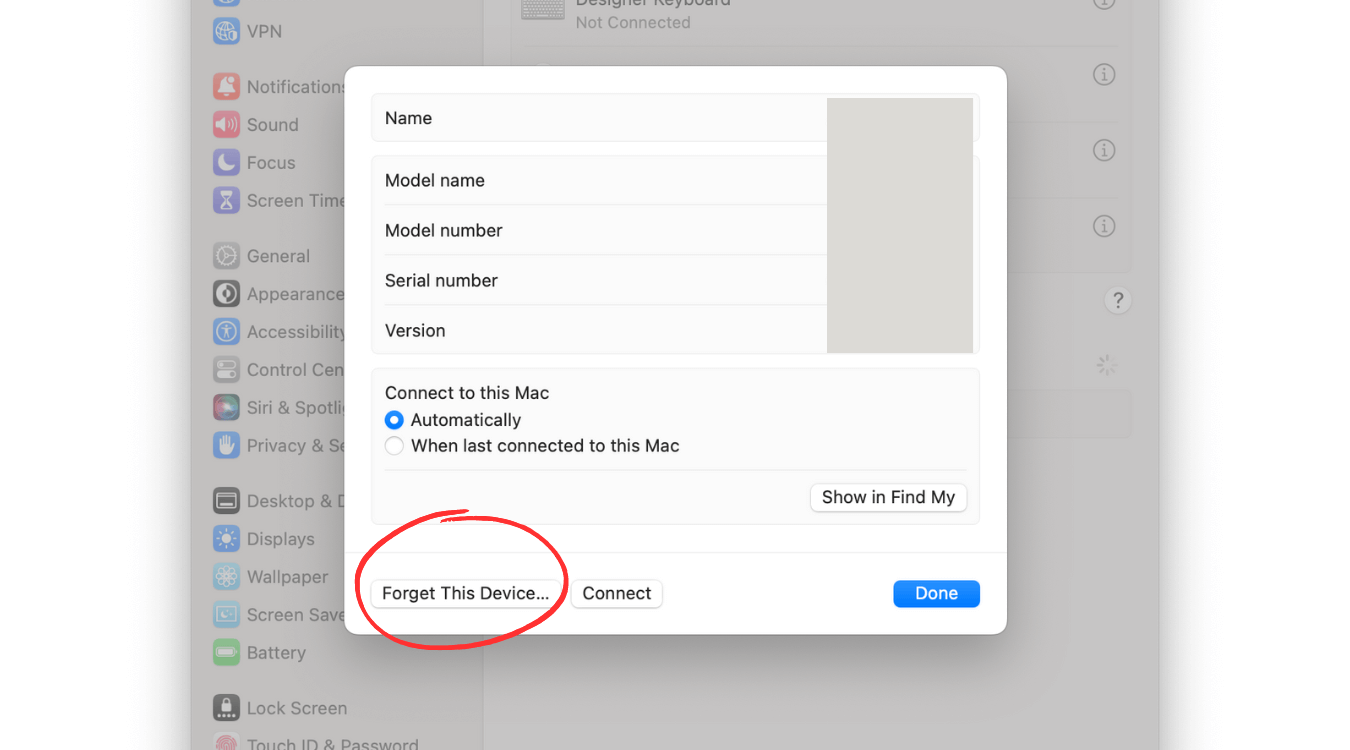The height and width of the screenshot is (750, 1350).
Task: Open Show in Find My
Action: click(x=888, y=497)
